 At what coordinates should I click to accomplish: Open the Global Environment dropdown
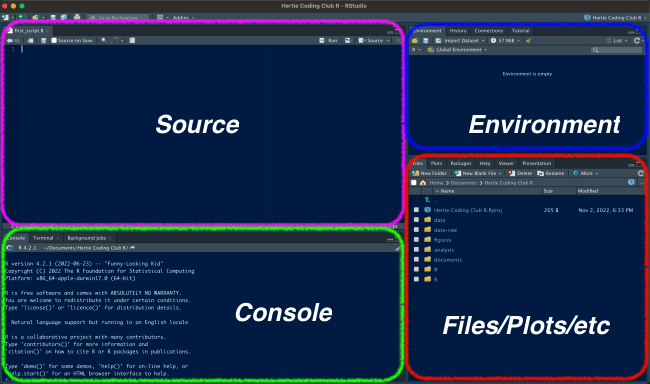(458, 50)
